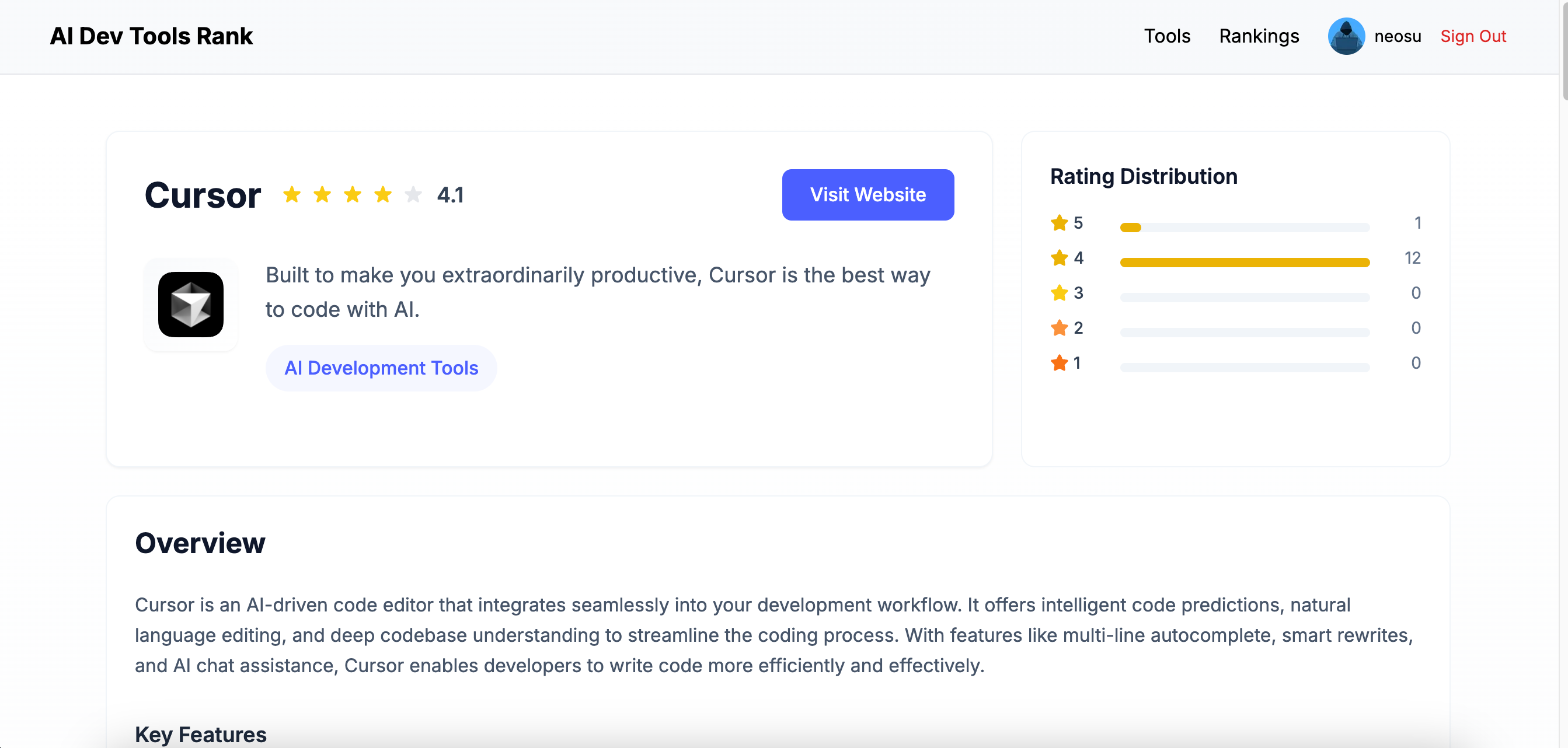Open the Tools navigation menu item
Screen dimensions: 1568x748
(1166, 36)
